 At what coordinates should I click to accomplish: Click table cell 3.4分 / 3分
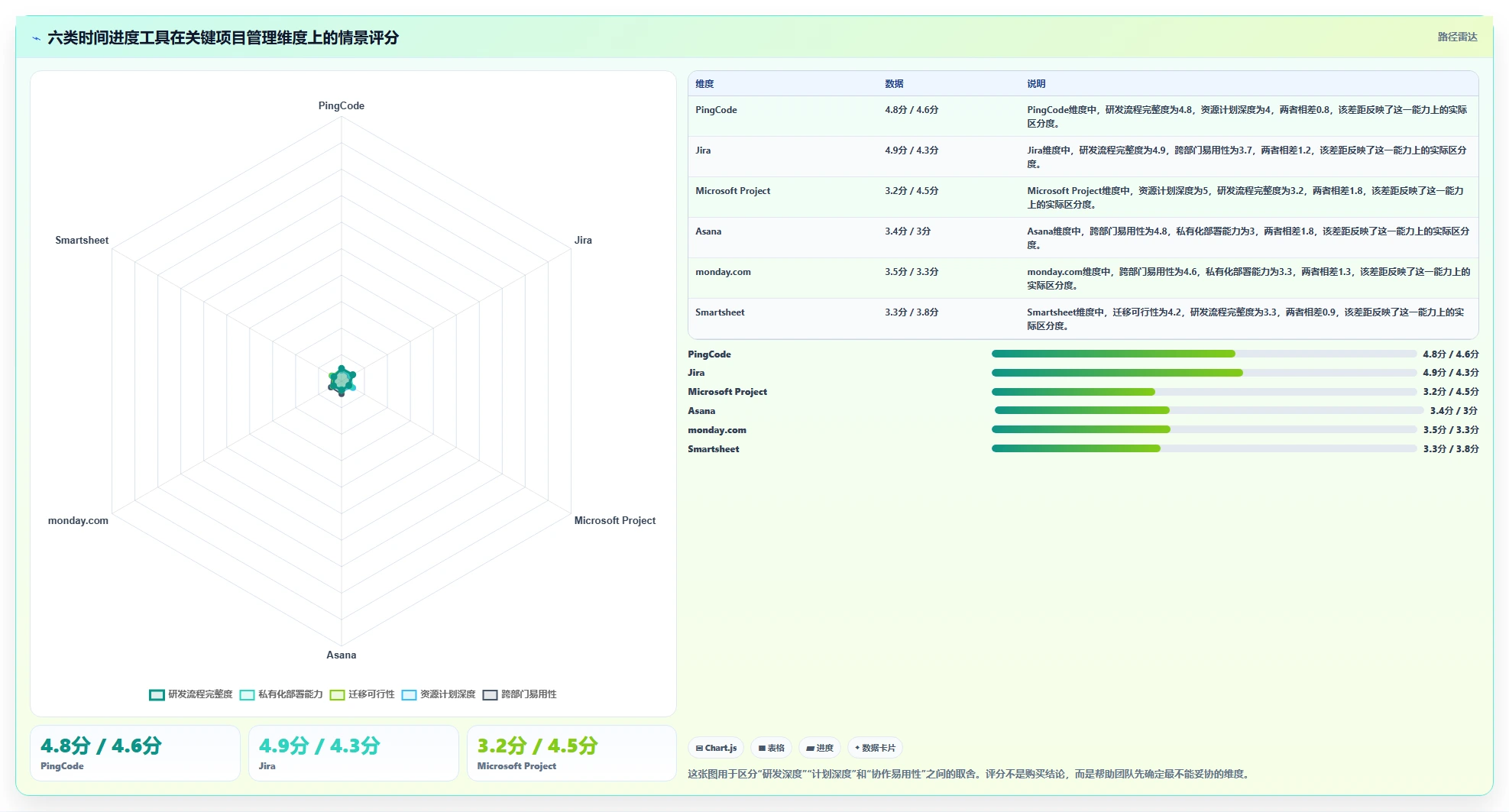(908, 231)
